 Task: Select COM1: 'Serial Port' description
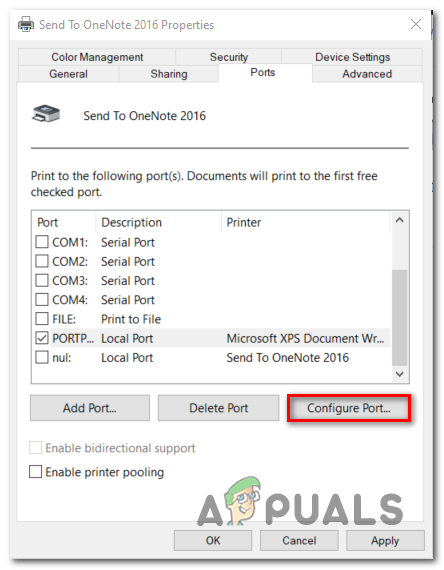[128, 242]
